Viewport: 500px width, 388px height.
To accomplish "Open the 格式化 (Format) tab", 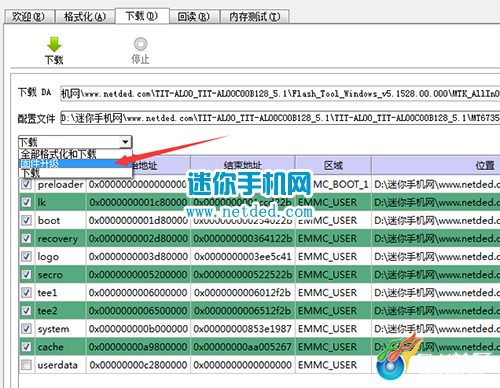I will click(x=85, y=16).
